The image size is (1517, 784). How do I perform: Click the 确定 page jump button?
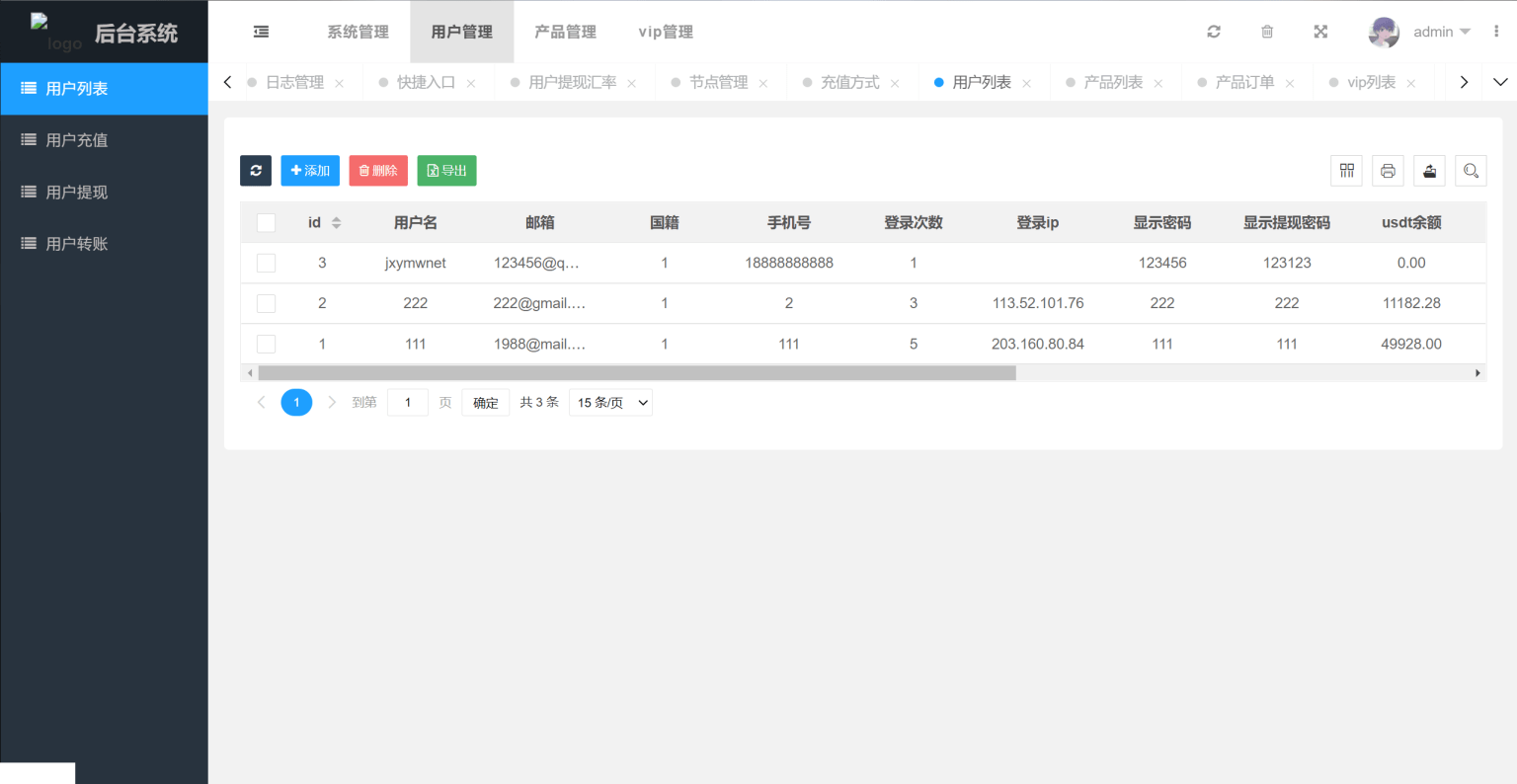[485, 402]
